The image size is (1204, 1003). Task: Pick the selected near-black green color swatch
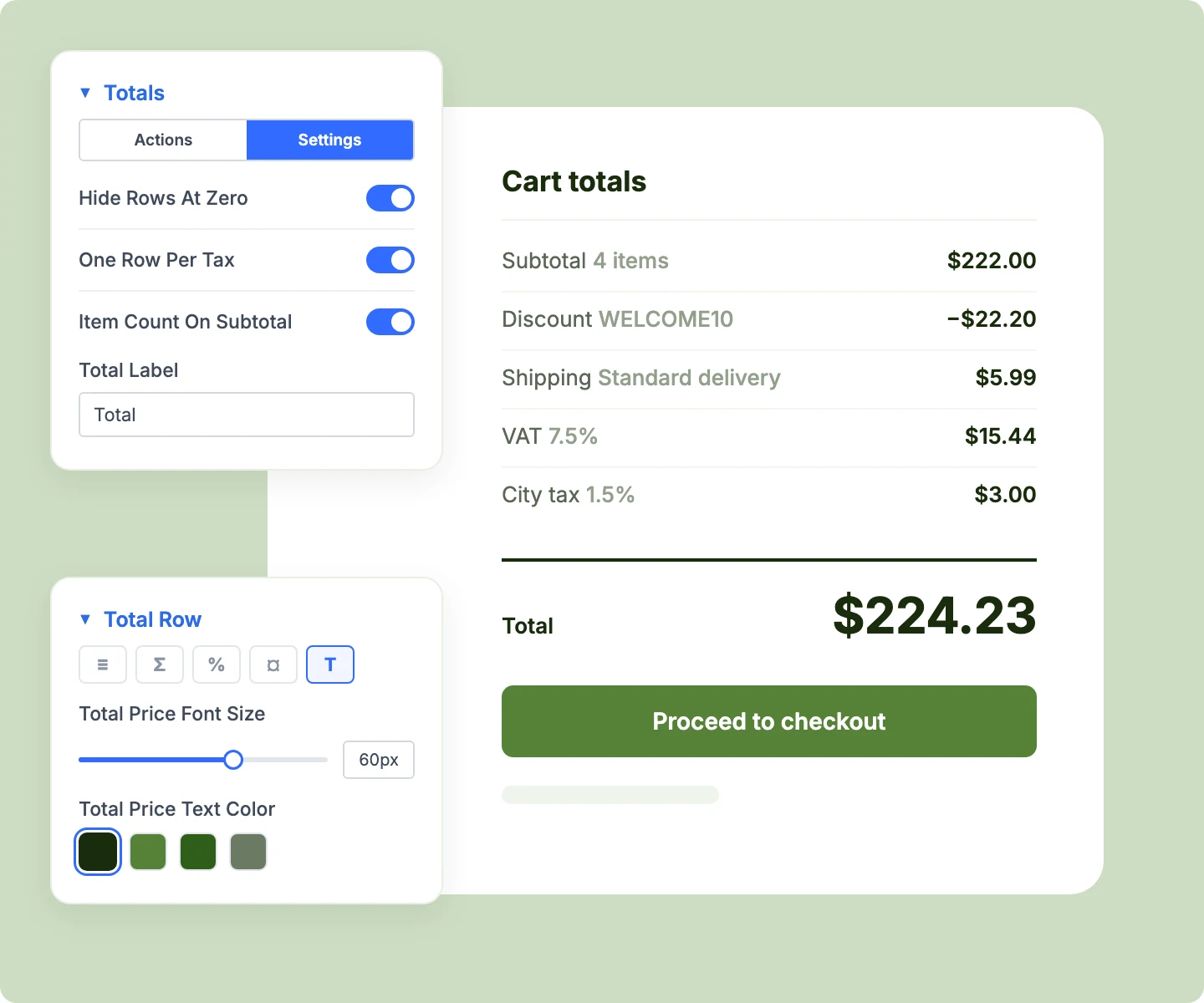pyautogui.click(x=98, y=852)
